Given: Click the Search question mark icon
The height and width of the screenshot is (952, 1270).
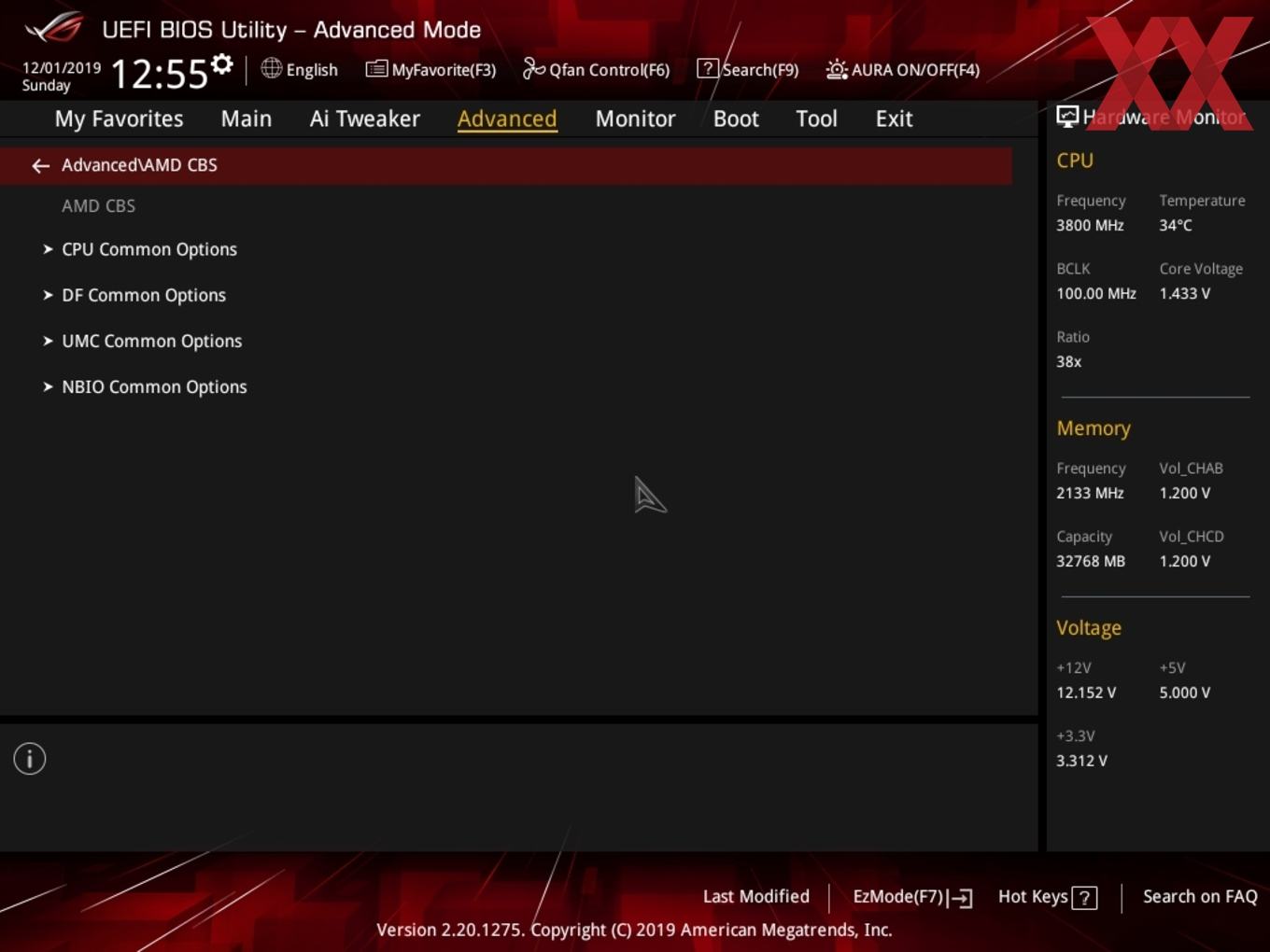Looking at the screenshot, I should (708, 68).
